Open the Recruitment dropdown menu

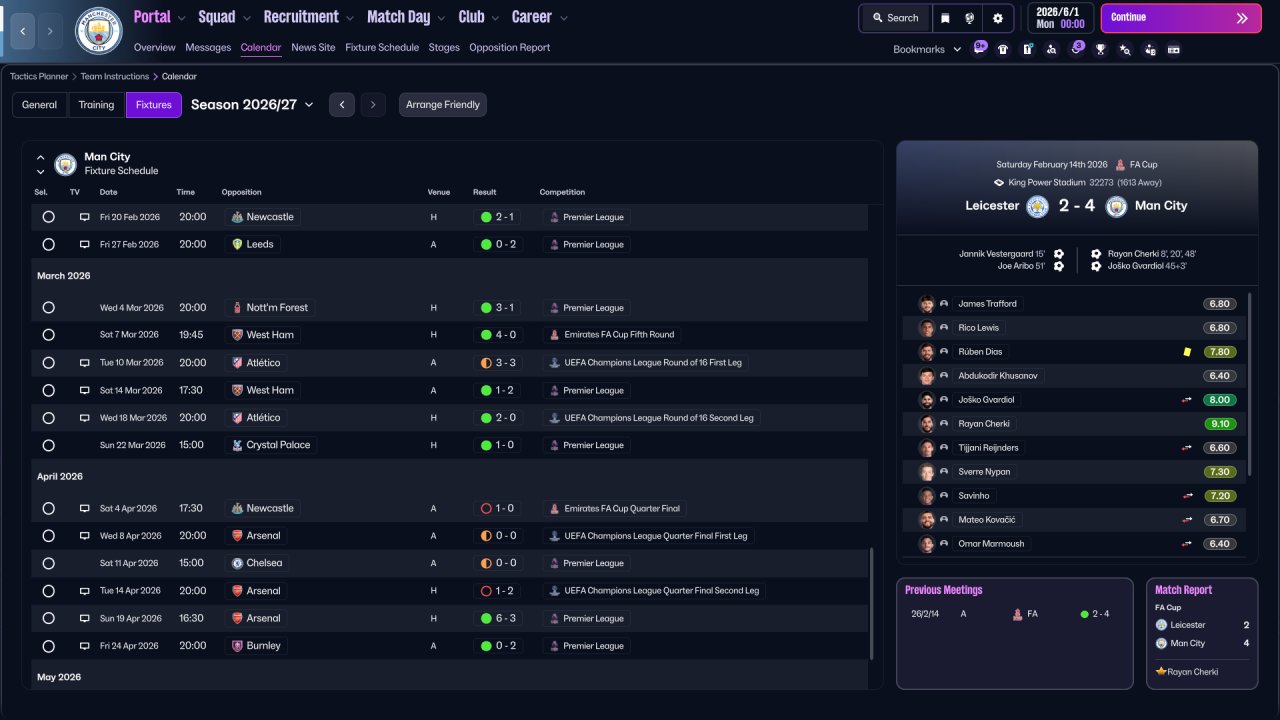(308, 17)
